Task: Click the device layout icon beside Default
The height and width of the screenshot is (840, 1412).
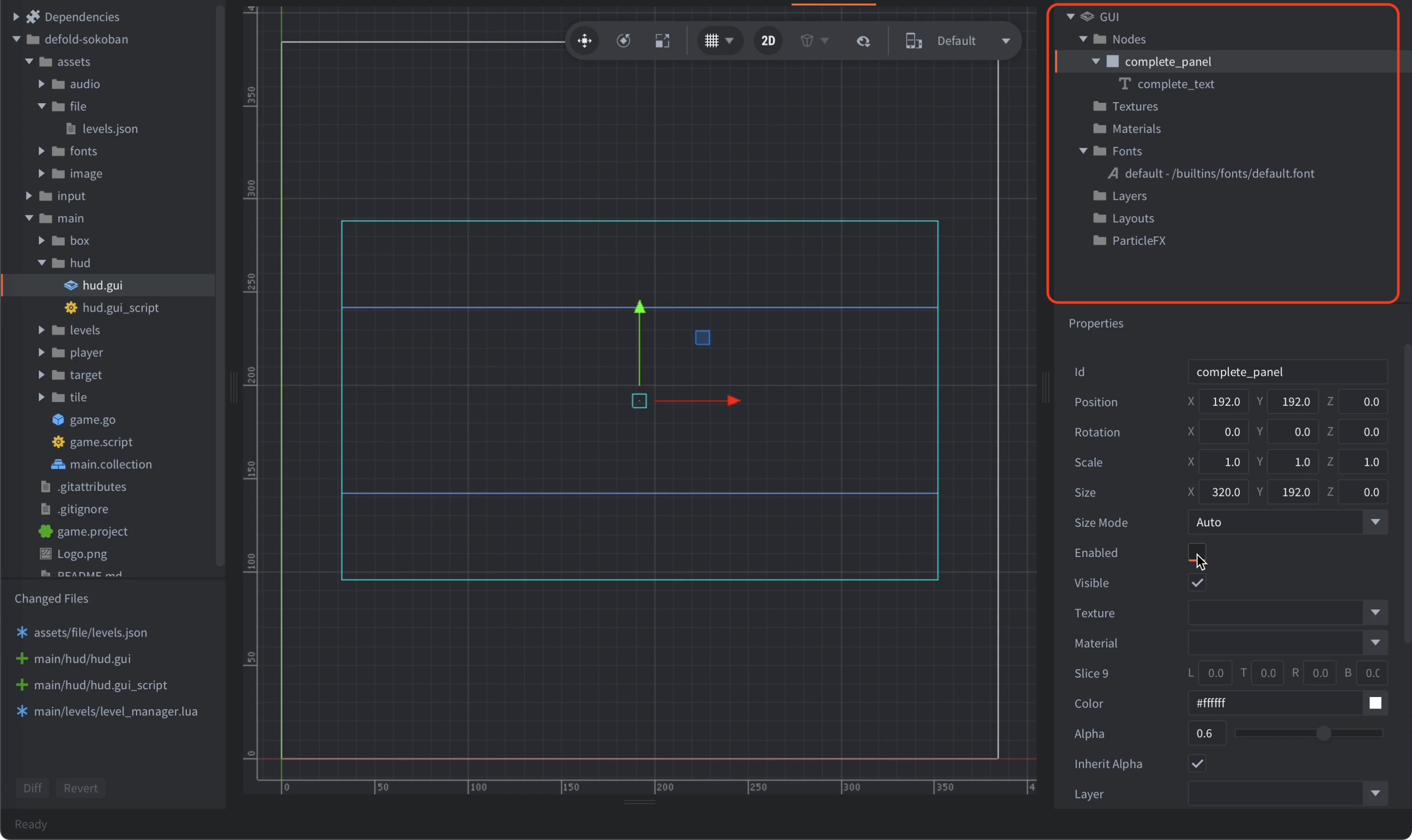Action: point(913,41)
